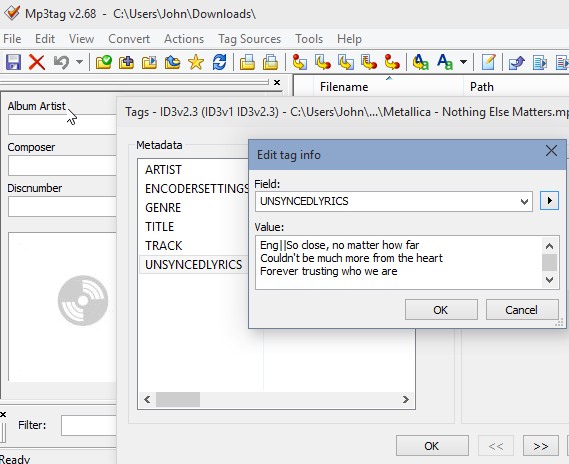Click the red X Remove tag icon
The image size is (569, 464).
(37, 62)
